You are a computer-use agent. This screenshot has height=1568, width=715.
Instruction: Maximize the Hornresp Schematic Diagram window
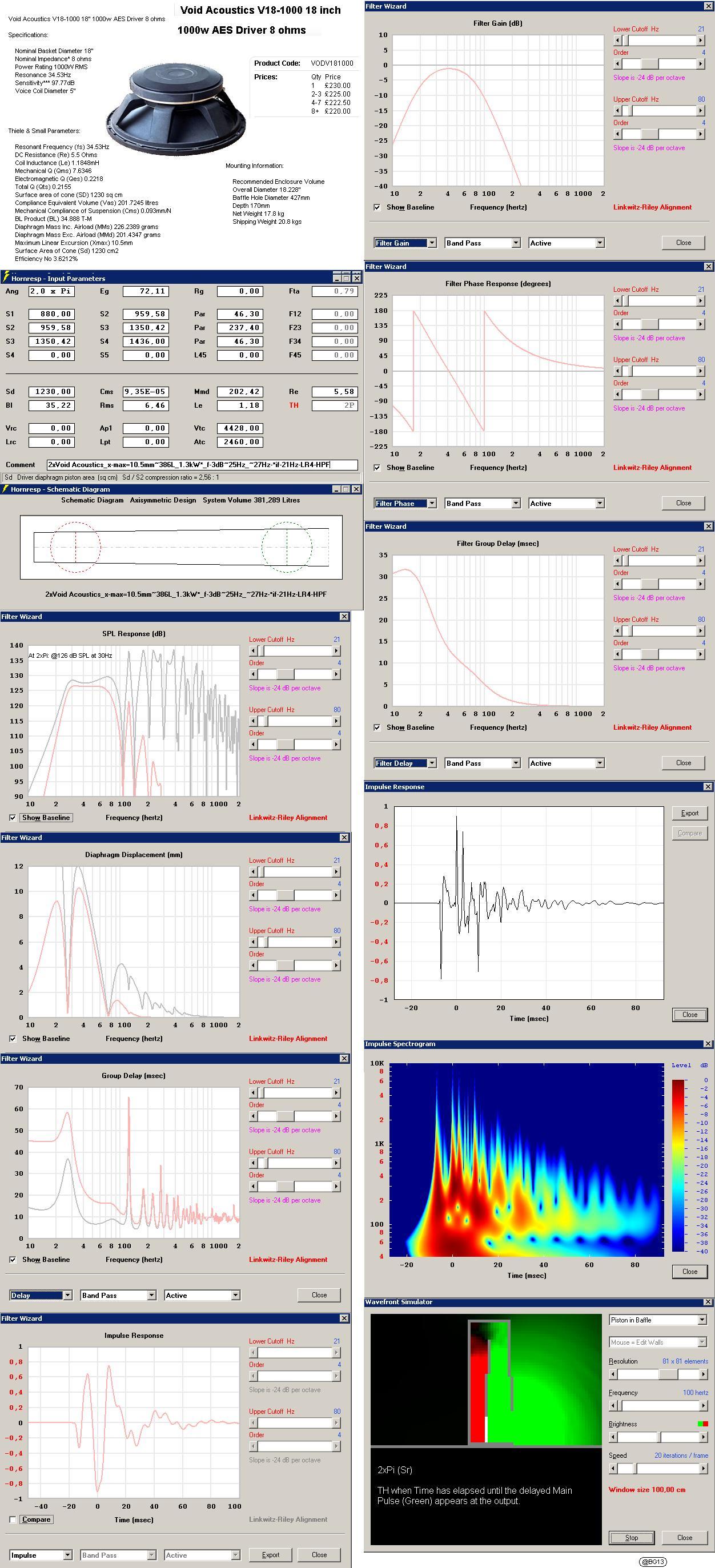(x=347, y=489)
